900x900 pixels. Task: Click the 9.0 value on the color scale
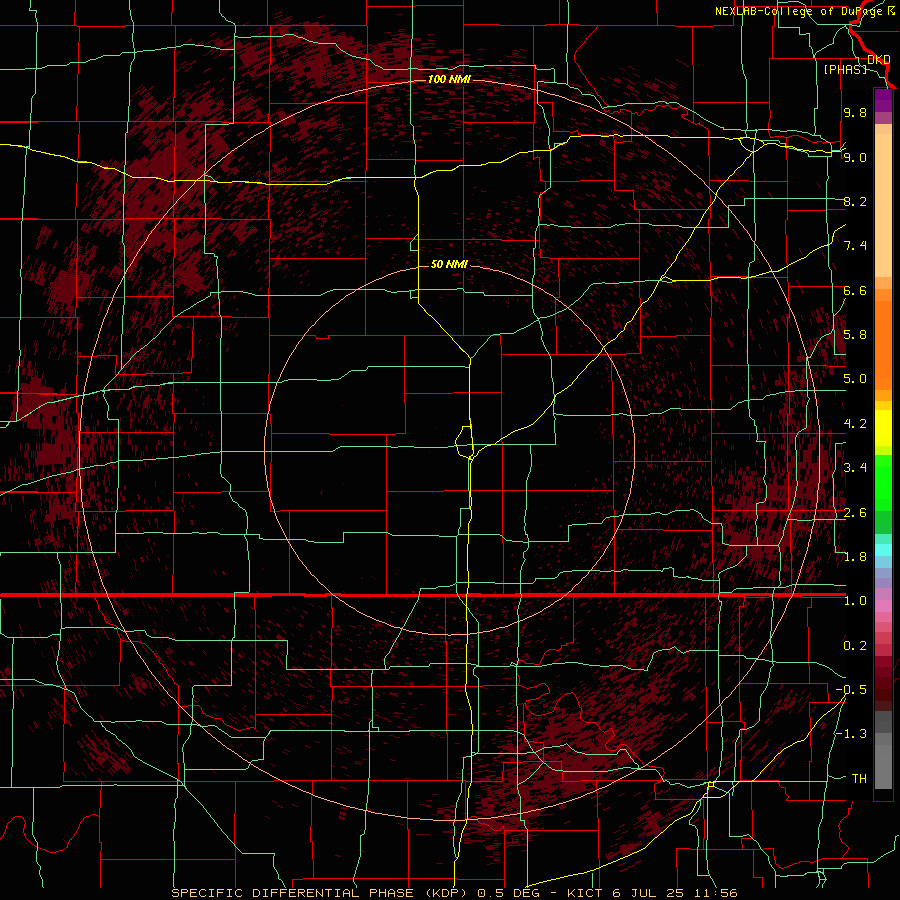coord(855,157)
